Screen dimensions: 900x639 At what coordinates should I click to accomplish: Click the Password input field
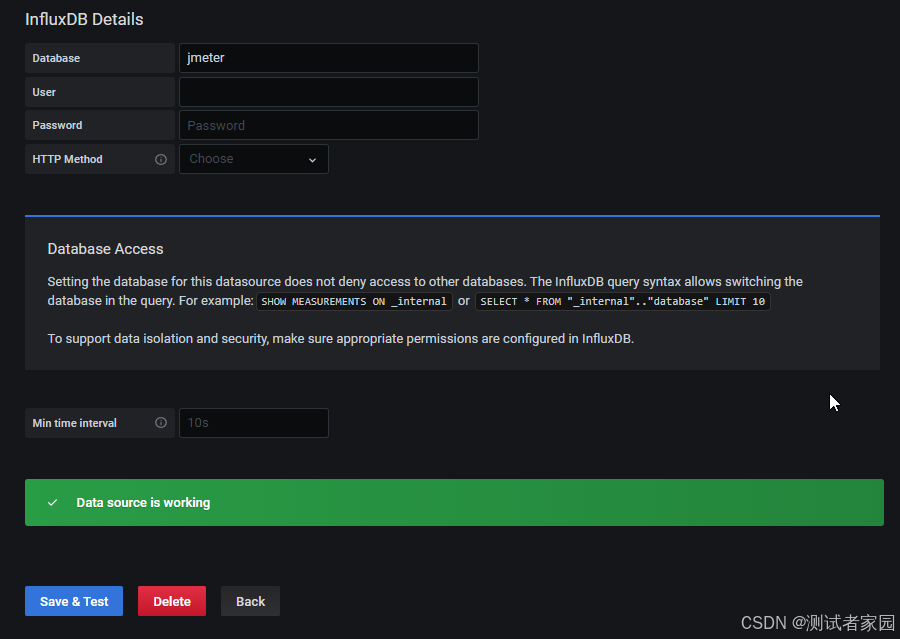click(x=329, y=125)
